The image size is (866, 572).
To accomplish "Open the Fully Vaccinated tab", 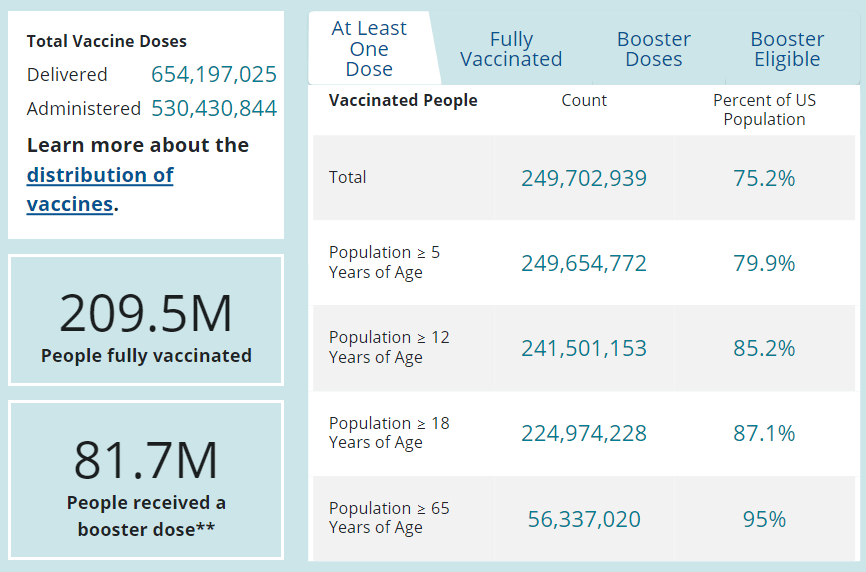I will [511, 49].
